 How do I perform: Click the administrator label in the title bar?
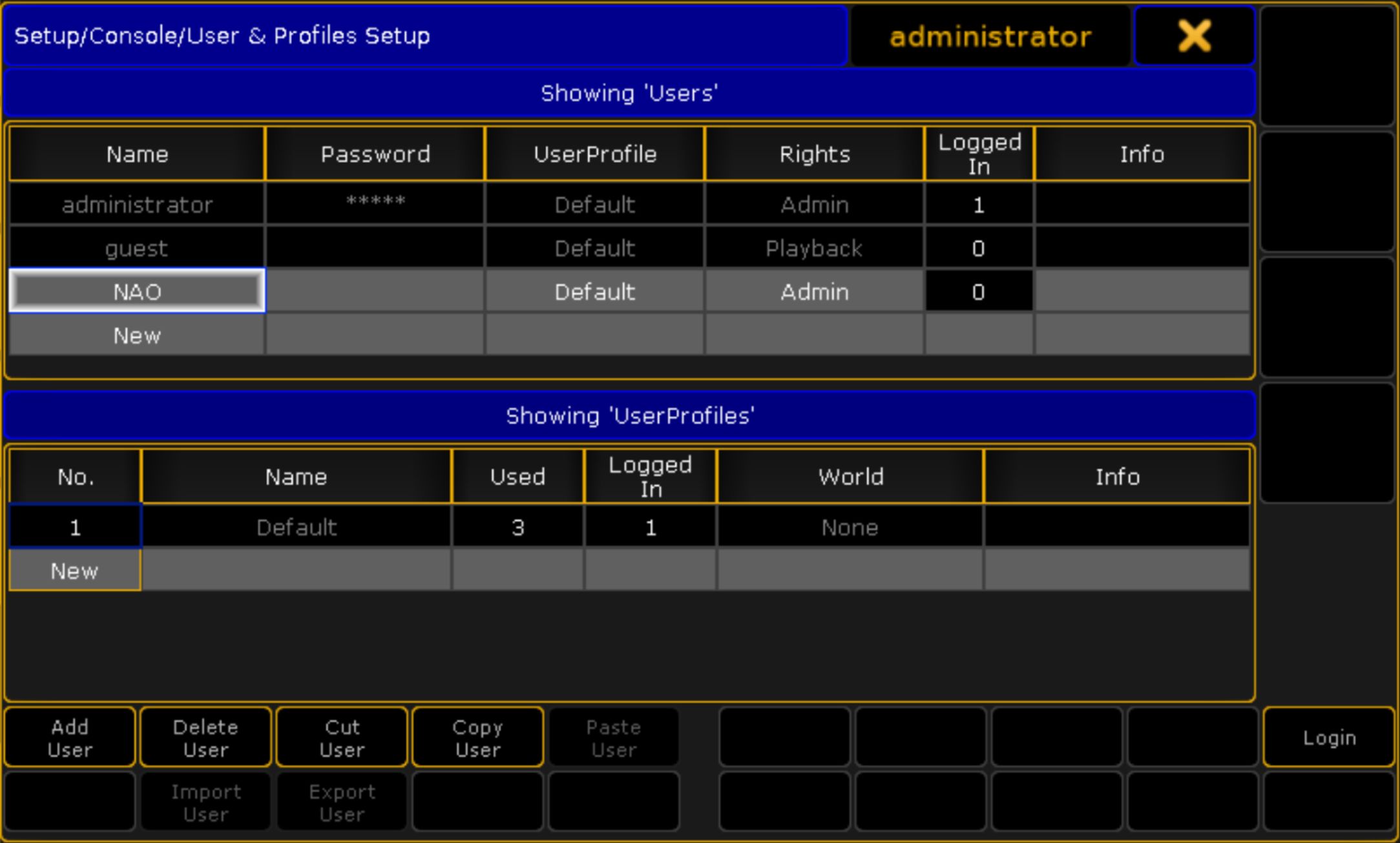990,37
